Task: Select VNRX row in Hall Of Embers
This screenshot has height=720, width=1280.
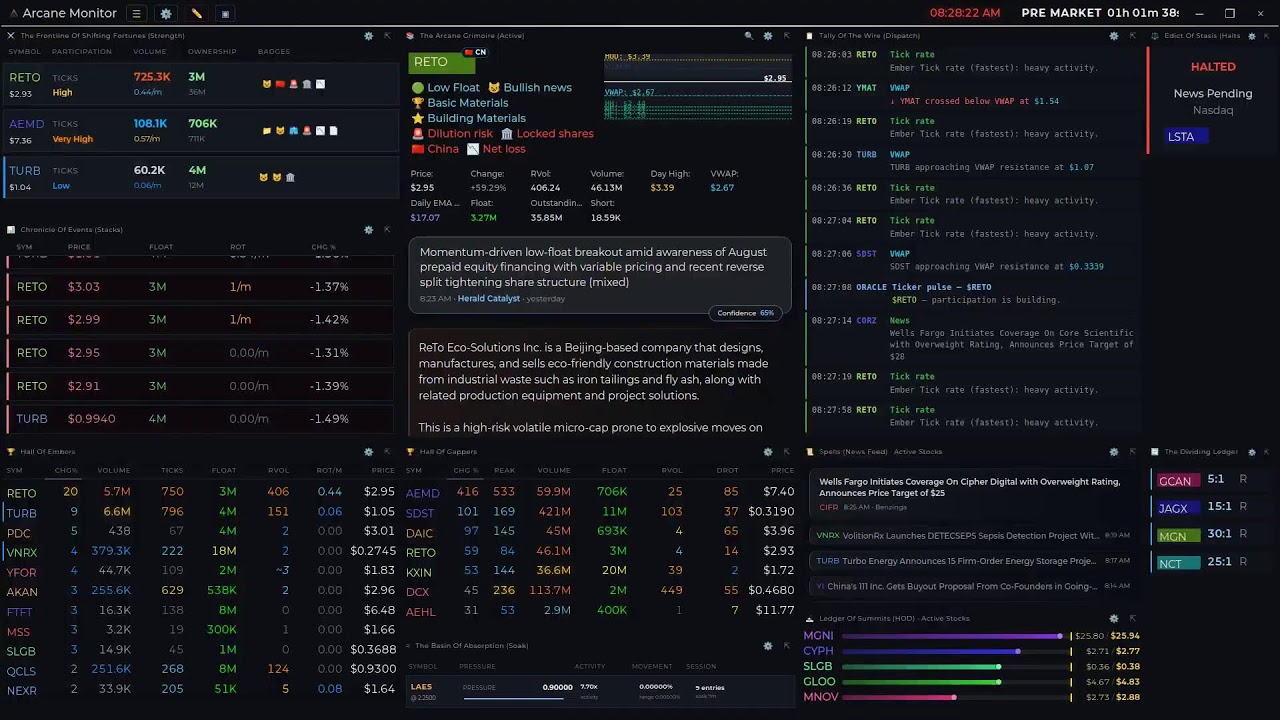Action: click(200, 551)
